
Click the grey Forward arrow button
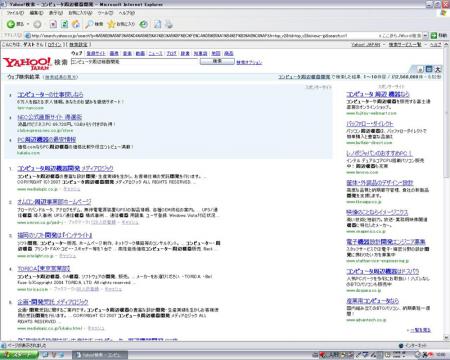point(37,24)
